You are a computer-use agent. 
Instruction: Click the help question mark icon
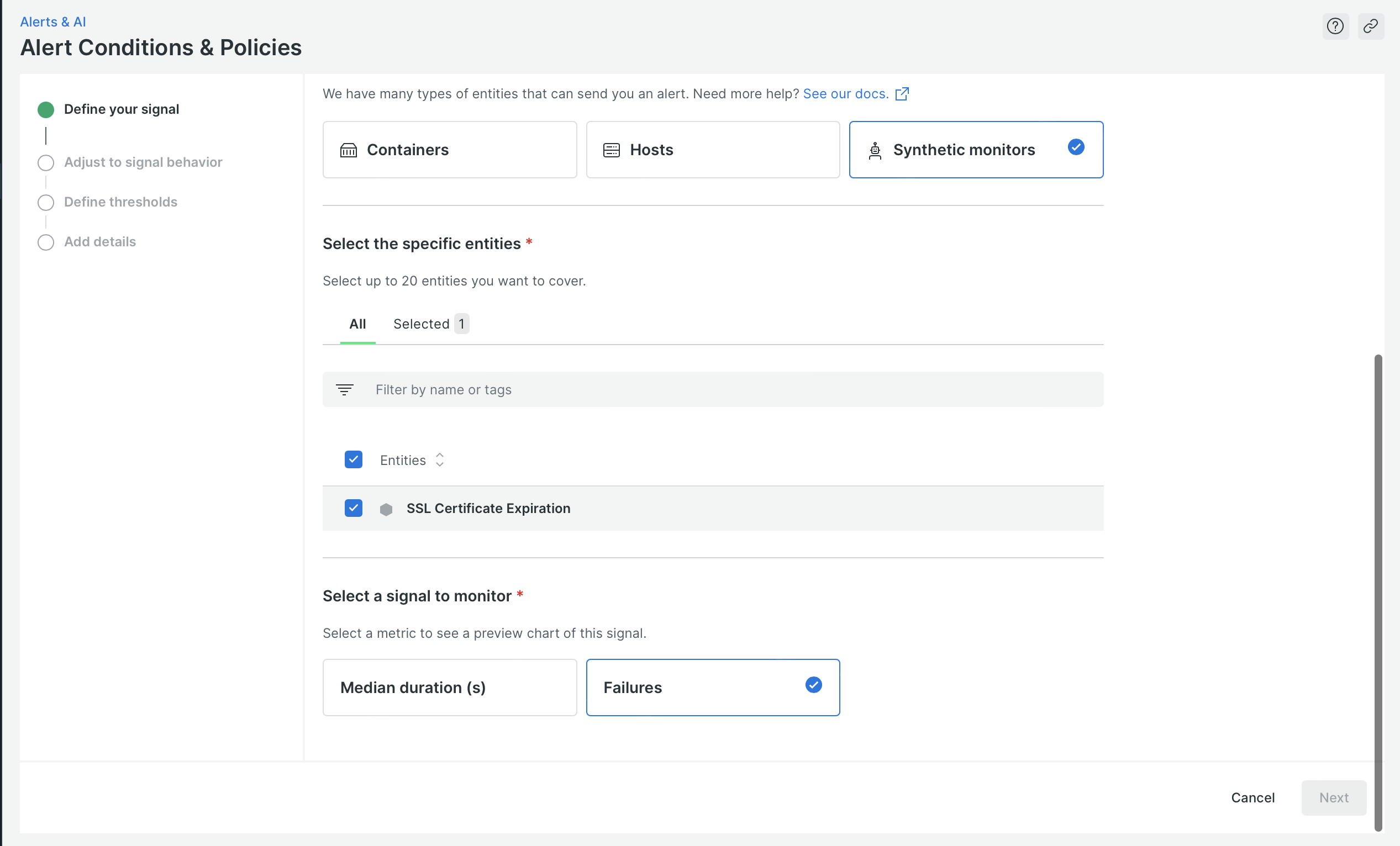(x=1335, y=26)
